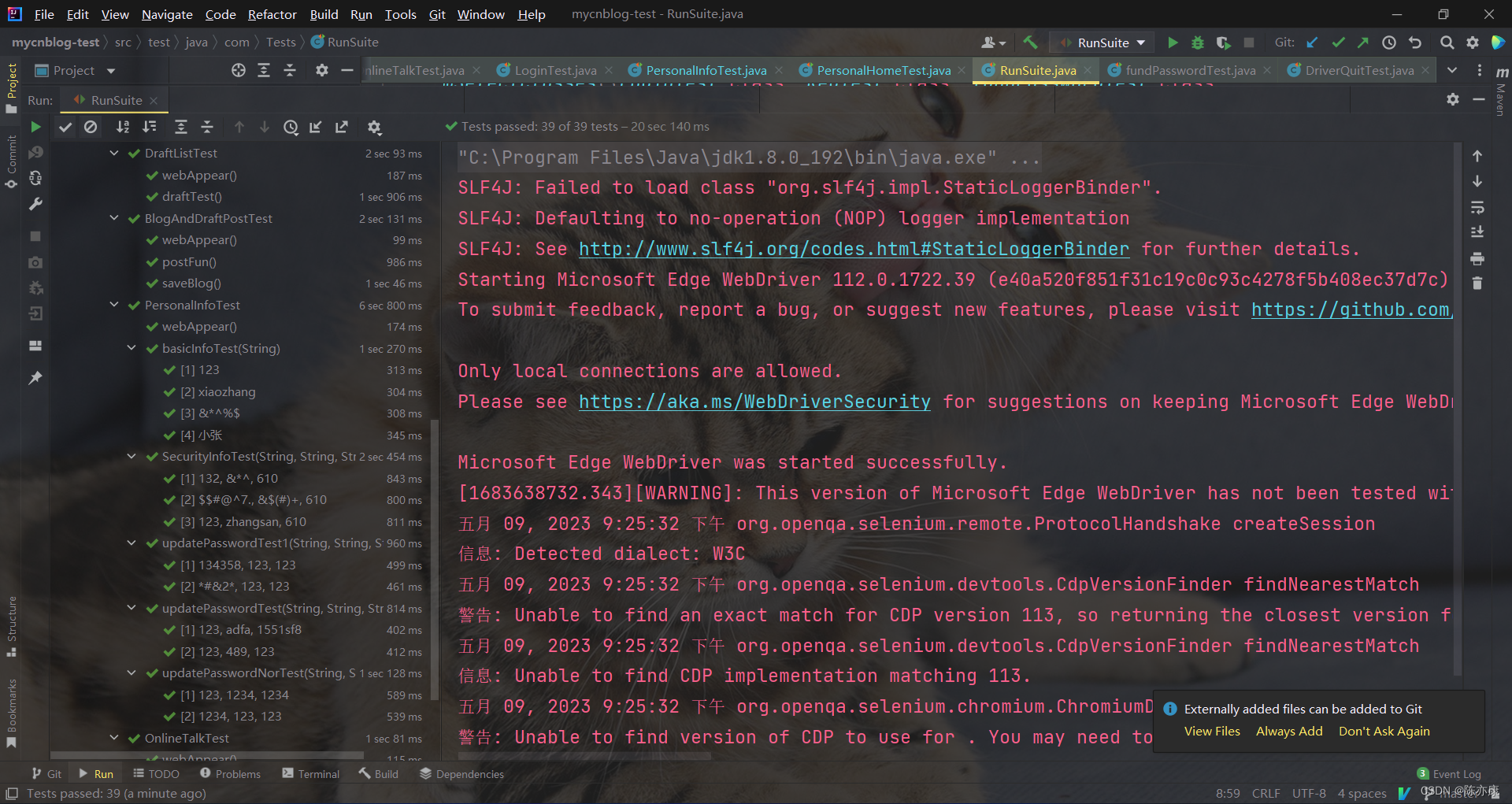Collapse PersonalInfoTest node

[114, 305]
